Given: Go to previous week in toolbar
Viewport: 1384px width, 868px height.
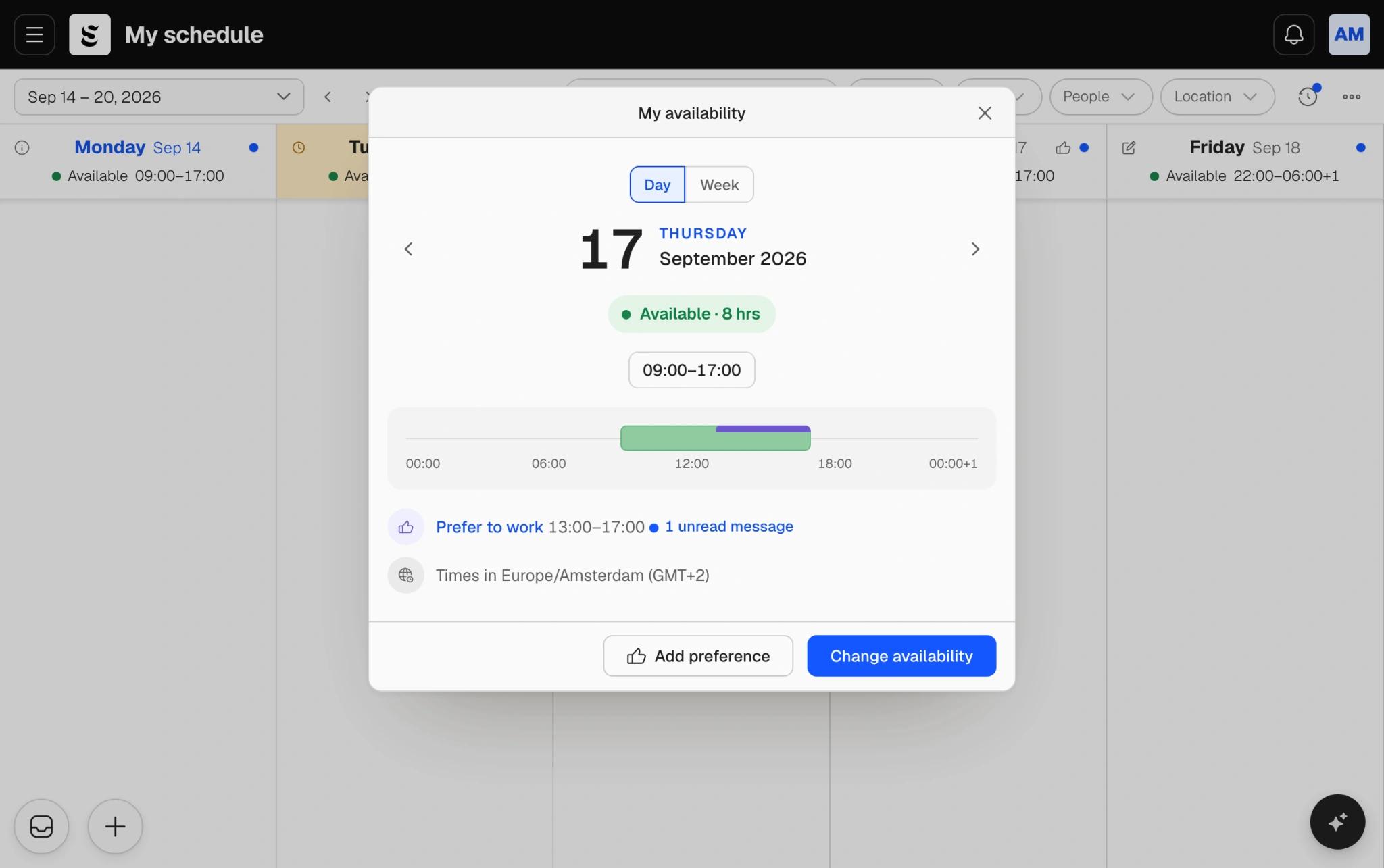Looking at the screenshot, I should click(328, 97).
